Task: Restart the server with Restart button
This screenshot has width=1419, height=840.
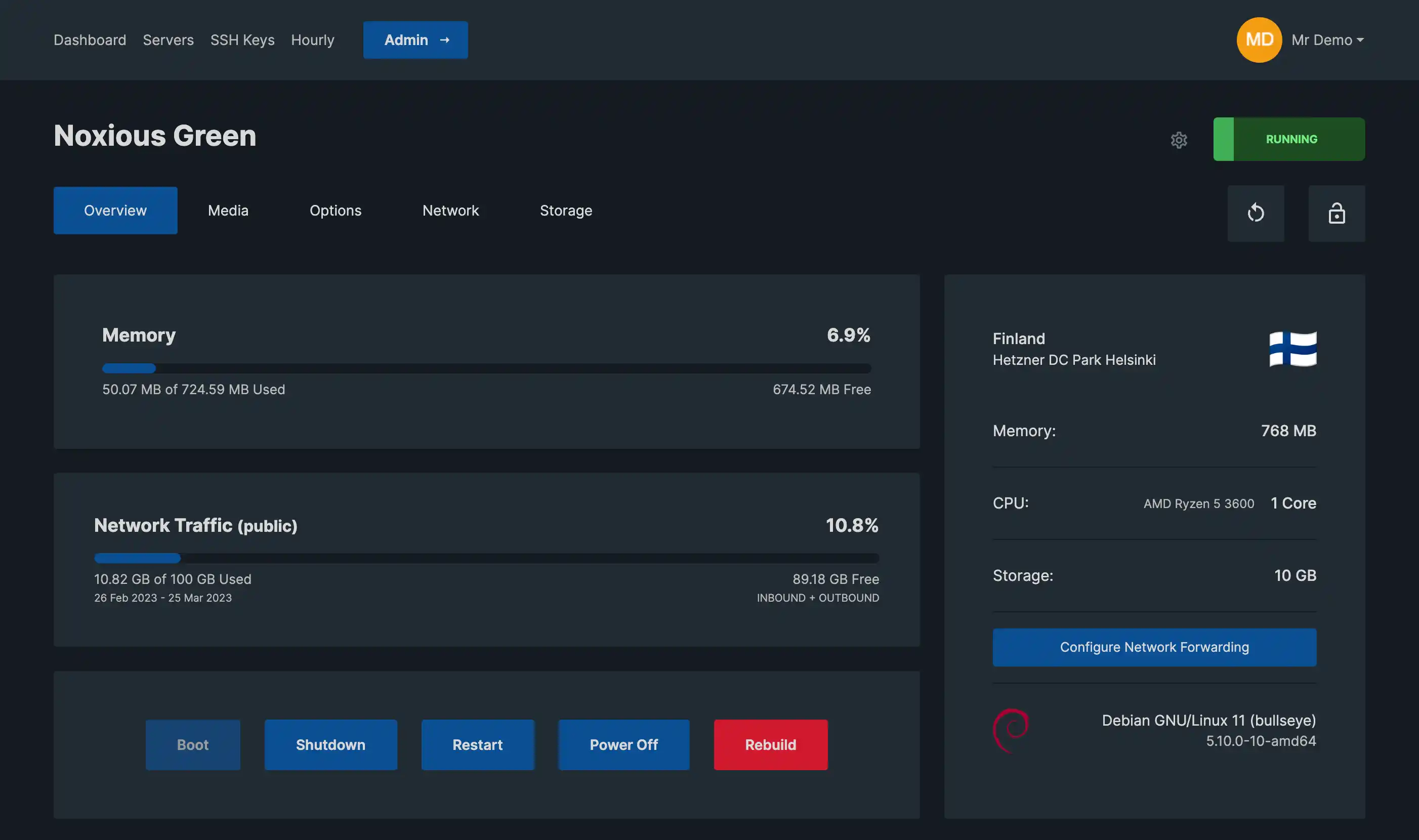Action: pyautogui.click(x=477, y=744)
